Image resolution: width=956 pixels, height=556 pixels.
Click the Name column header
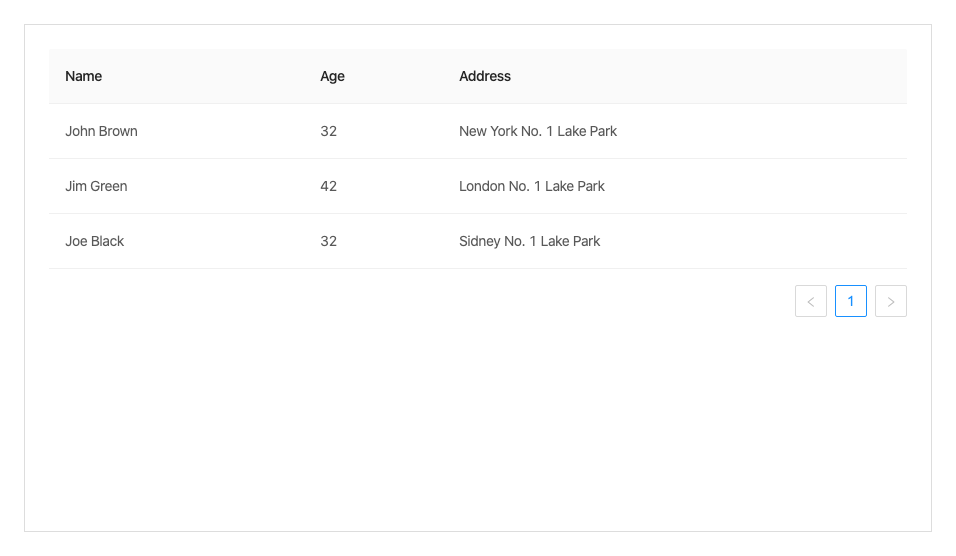click(84, 76)
